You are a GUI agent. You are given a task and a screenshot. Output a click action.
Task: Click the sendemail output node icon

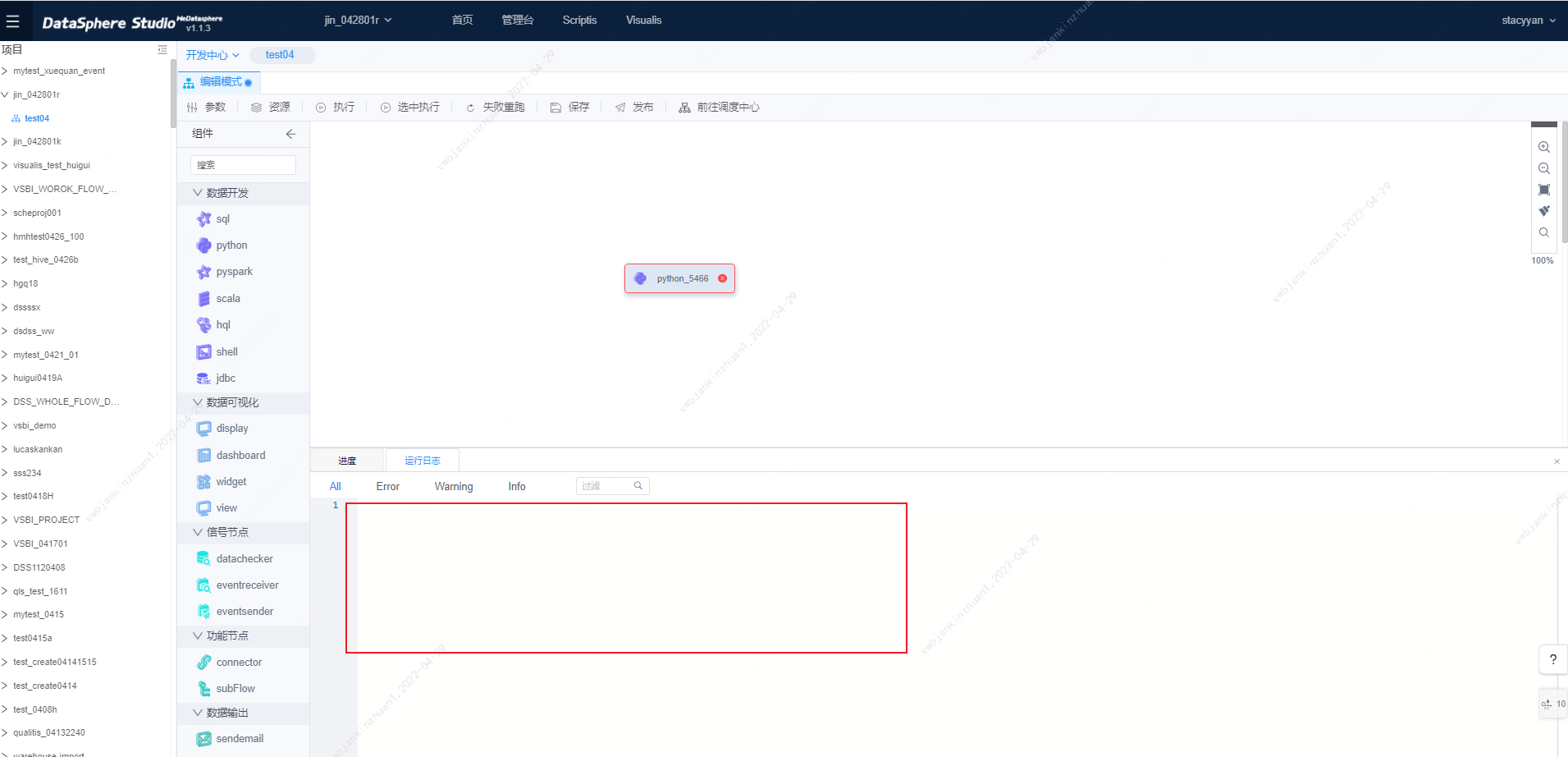[204, 739]
